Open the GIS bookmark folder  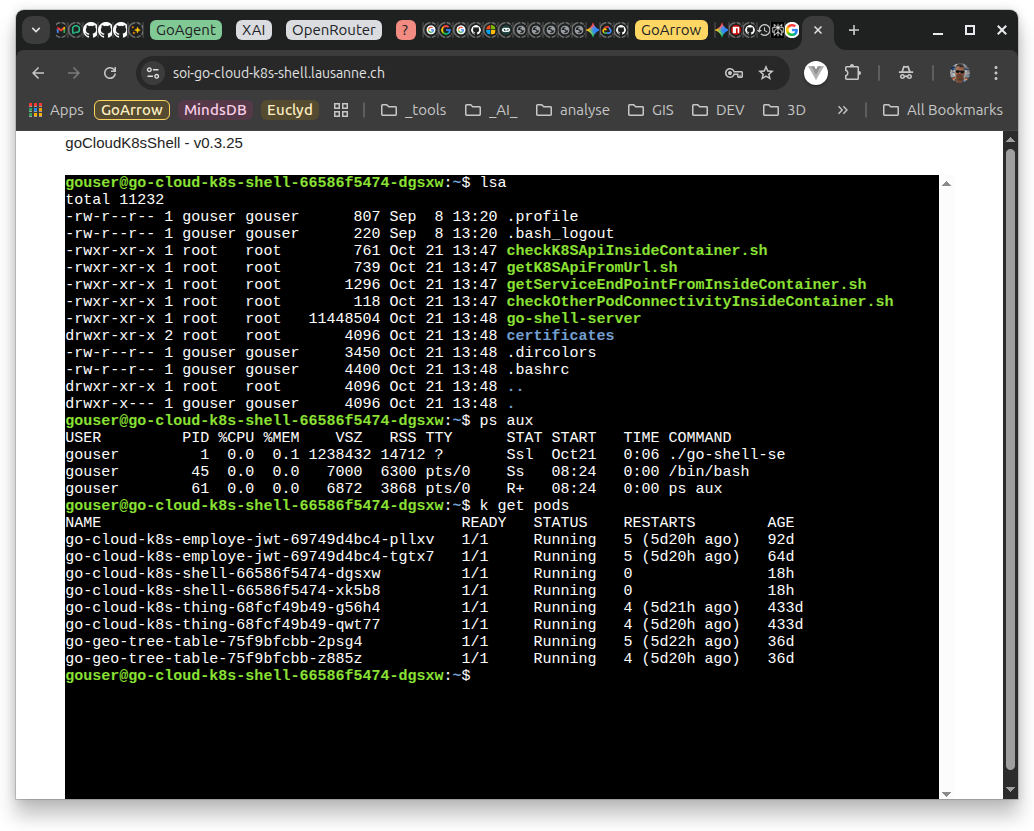[x=650, y=110]
